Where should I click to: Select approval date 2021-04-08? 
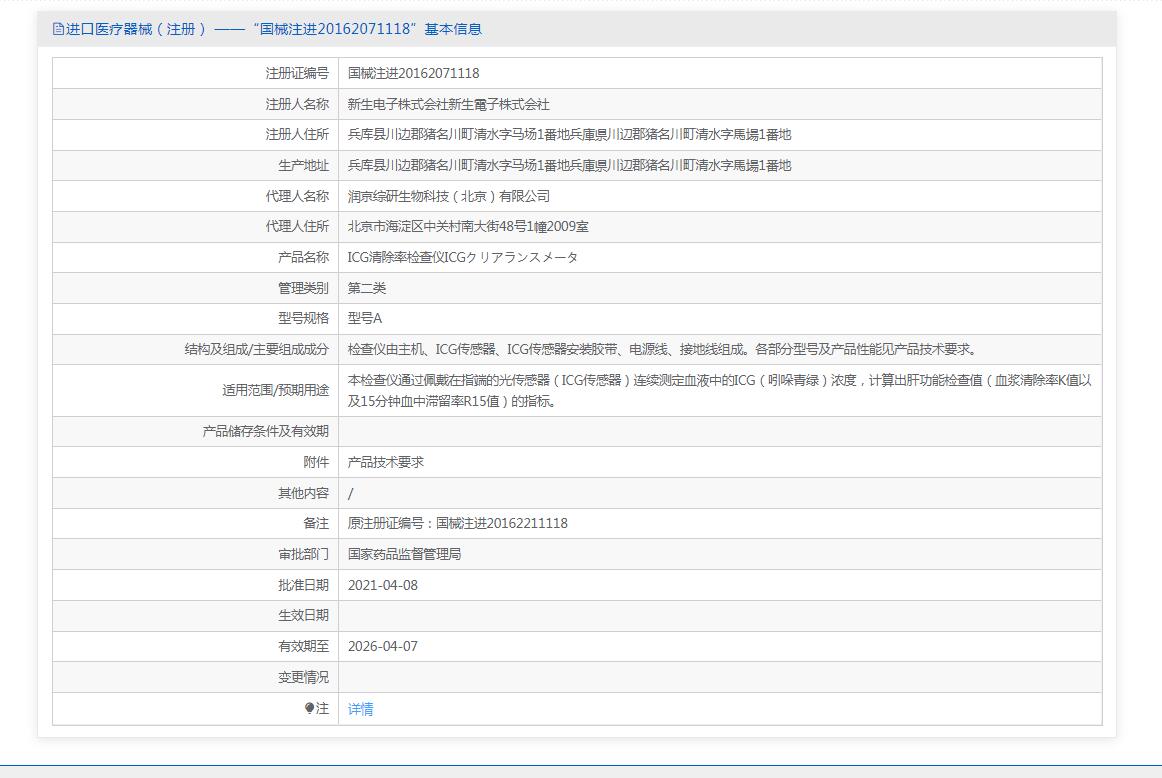click(383, 585)
